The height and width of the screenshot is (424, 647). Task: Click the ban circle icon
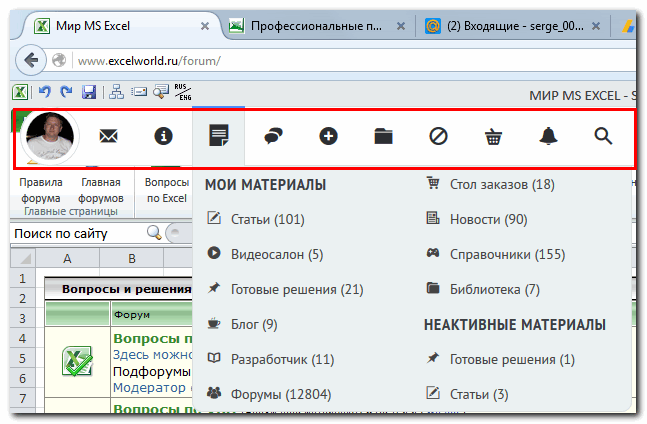pyautogui.click(x=438, y=136)
